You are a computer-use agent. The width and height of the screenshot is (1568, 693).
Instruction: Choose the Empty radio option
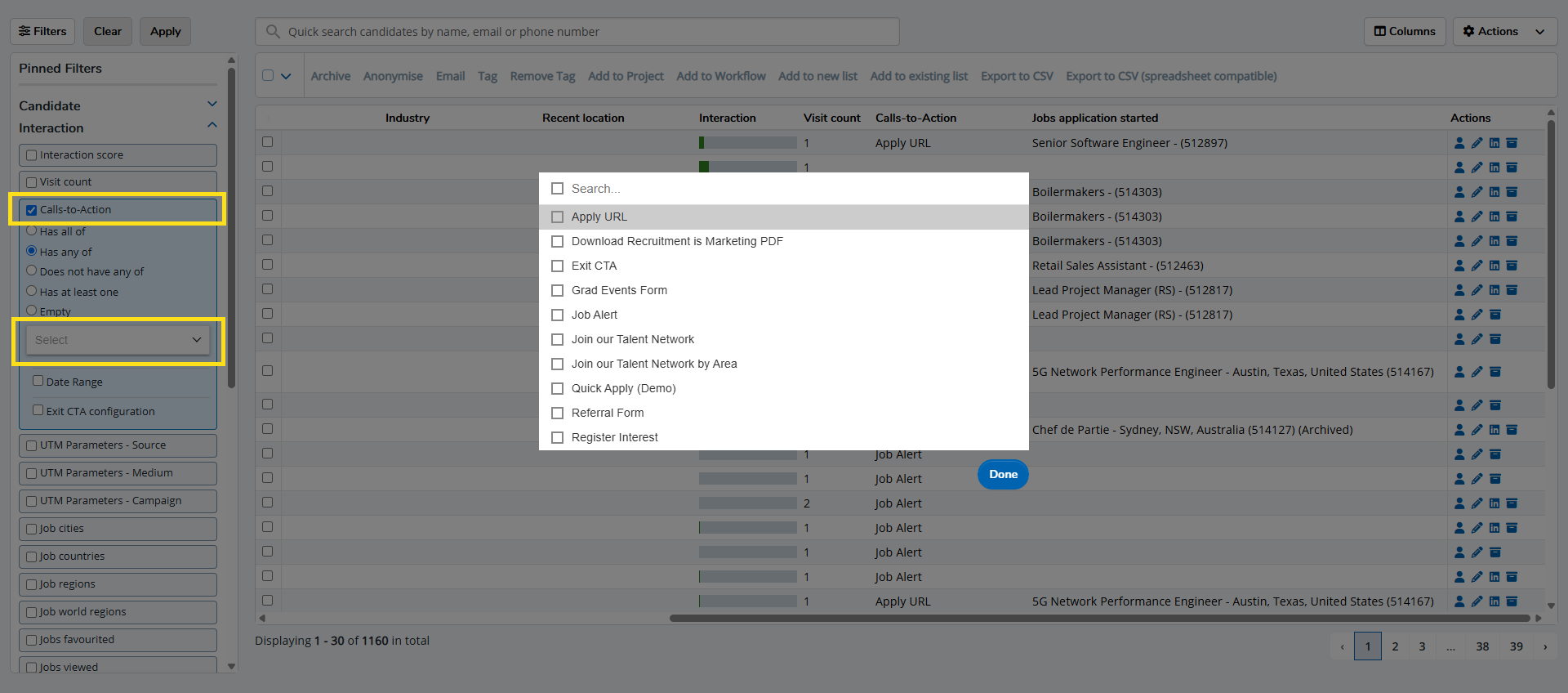tap(32, 311)
